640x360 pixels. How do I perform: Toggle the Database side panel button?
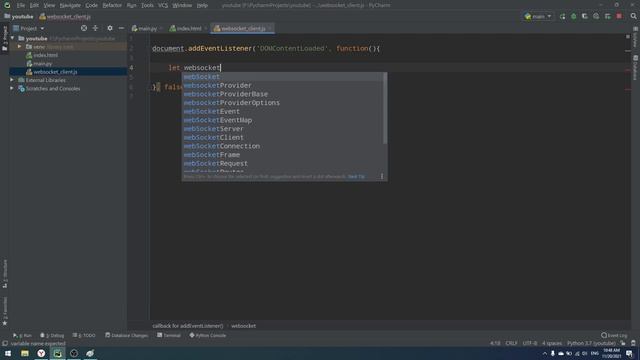636,67
